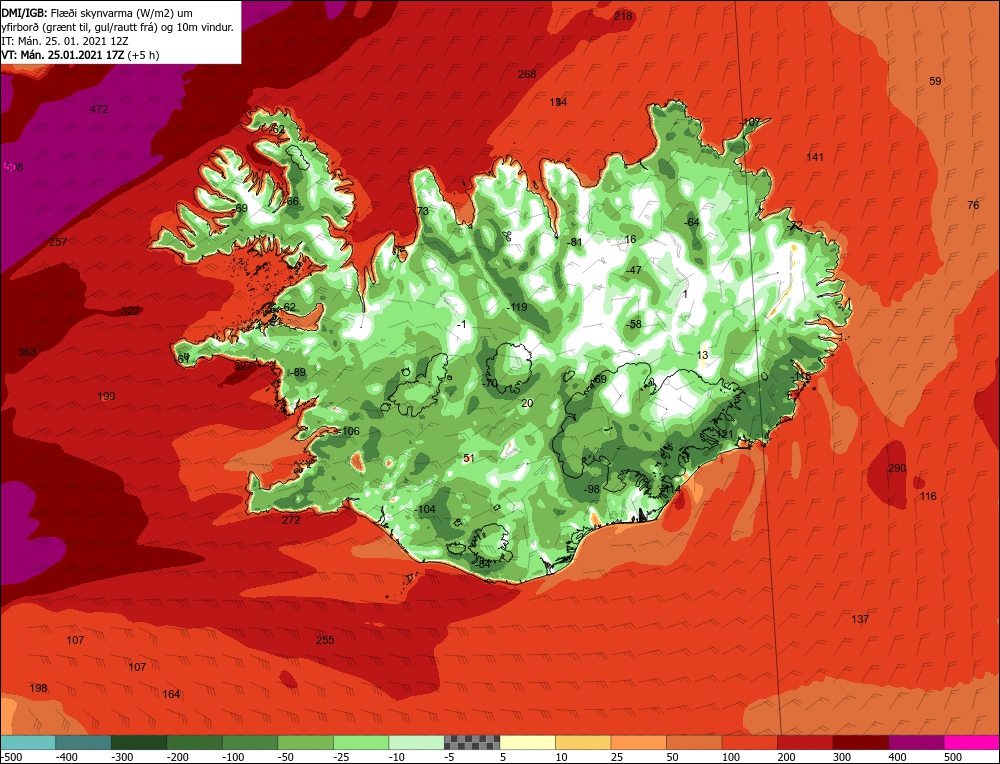Viewport: 1000px width, 764px height.
Task: Click the 76 value near right edge
Action: (973, 205)
